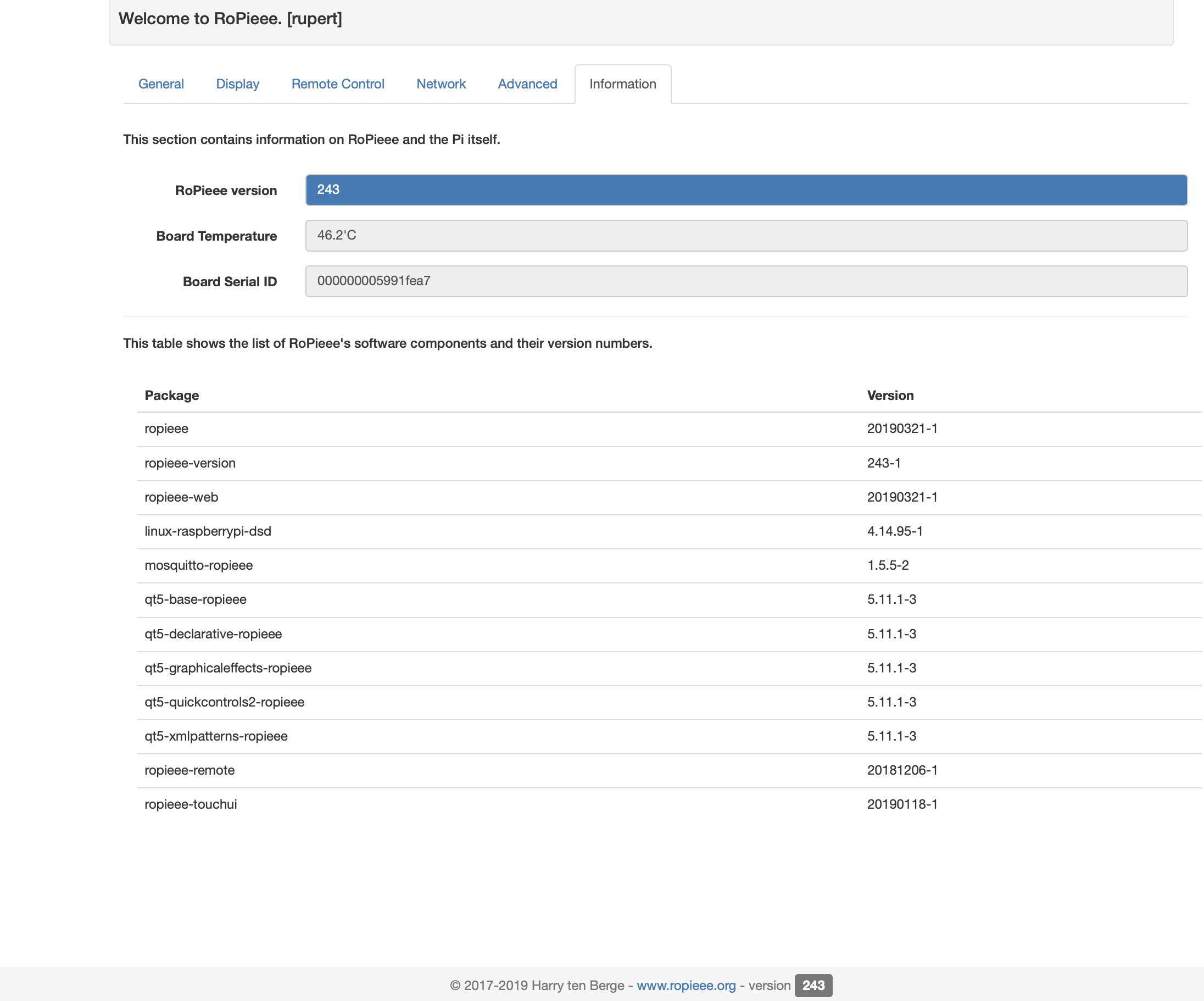The width and height of the screenshot is (1204, 1001).
Task: Open the Remote Control tab
Action: (338, 84)
